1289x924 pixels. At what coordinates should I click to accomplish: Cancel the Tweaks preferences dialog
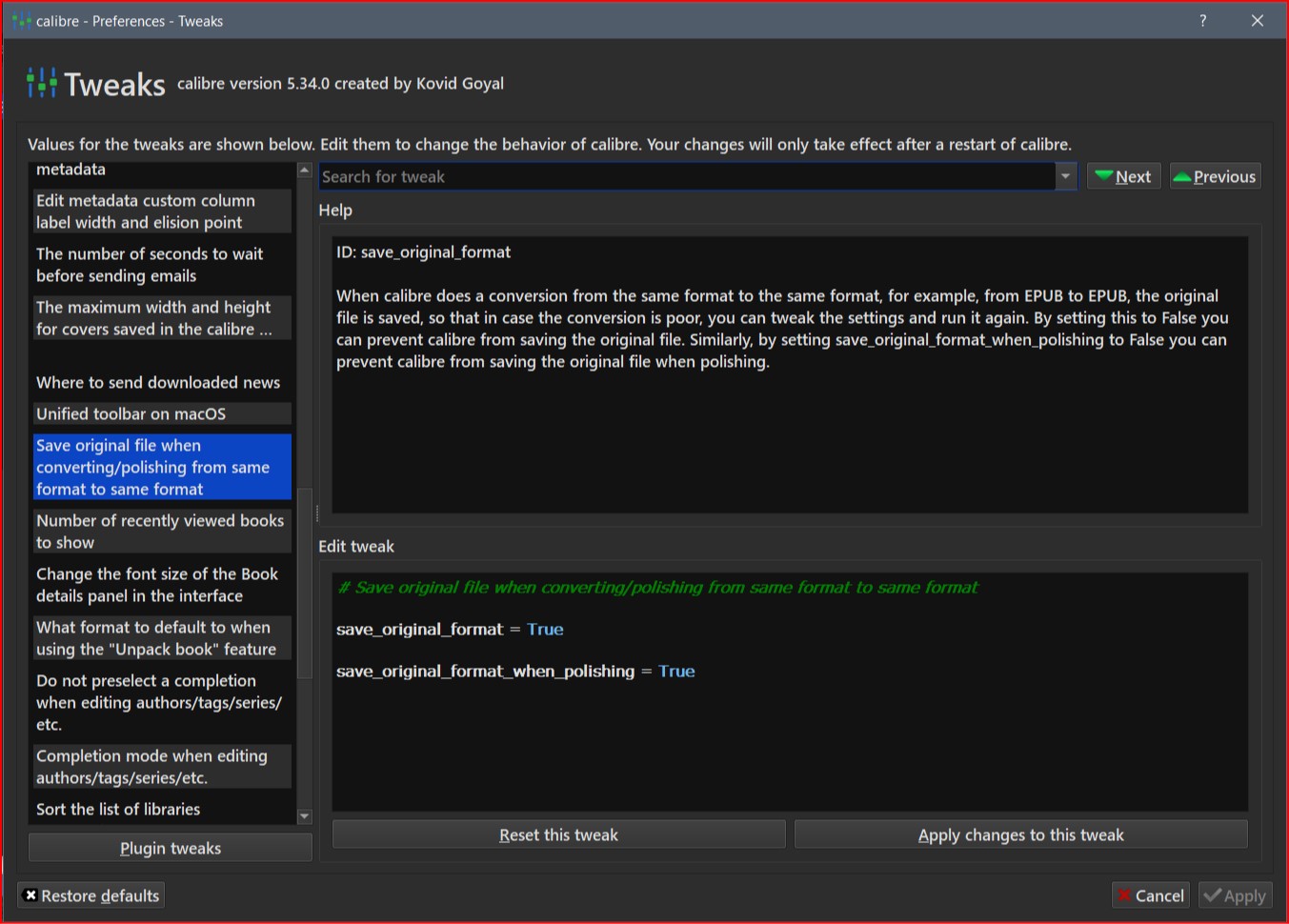1151,895
